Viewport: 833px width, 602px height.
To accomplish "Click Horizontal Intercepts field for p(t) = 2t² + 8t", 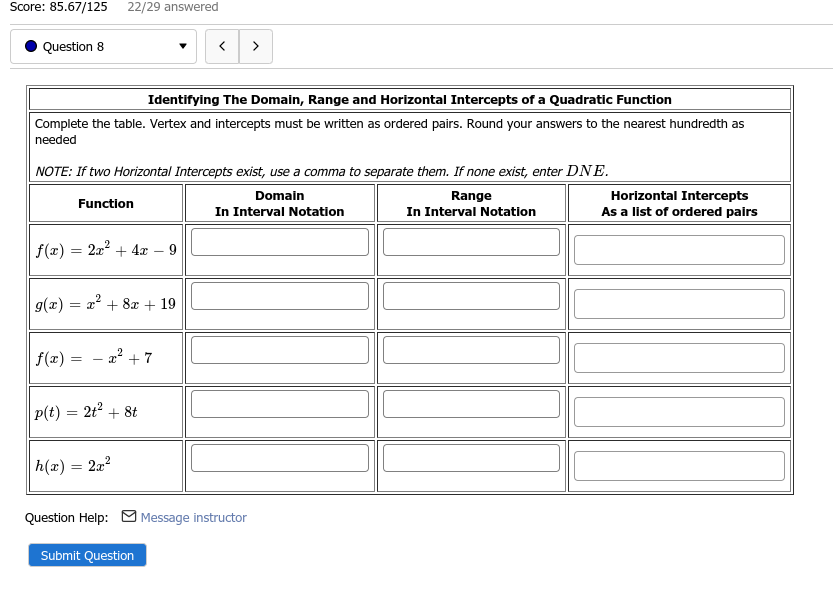I will [x=679, y=412].
